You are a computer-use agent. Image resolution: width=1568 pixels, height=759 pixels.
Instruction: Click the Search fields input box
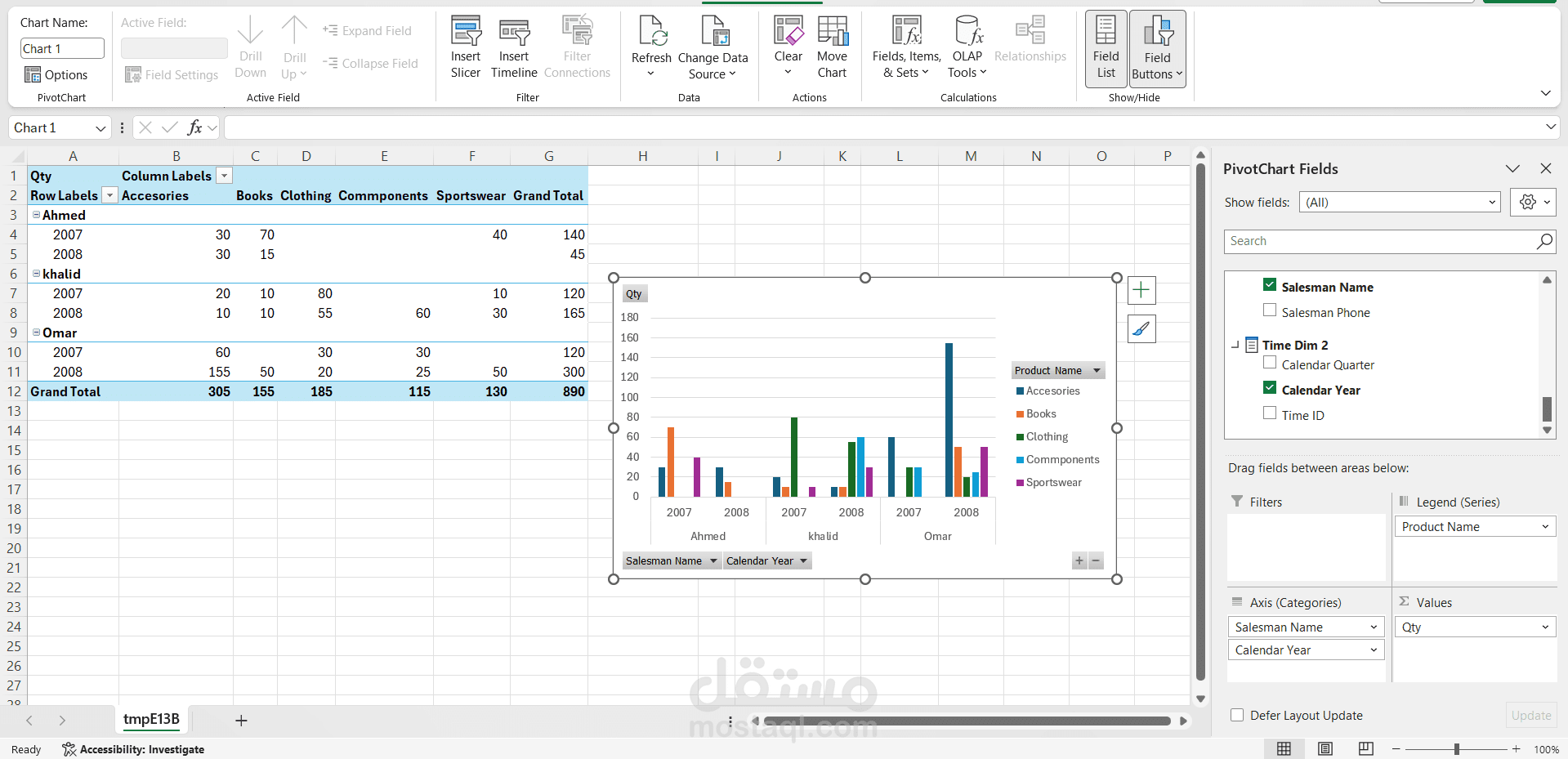tap(1381, 240)
